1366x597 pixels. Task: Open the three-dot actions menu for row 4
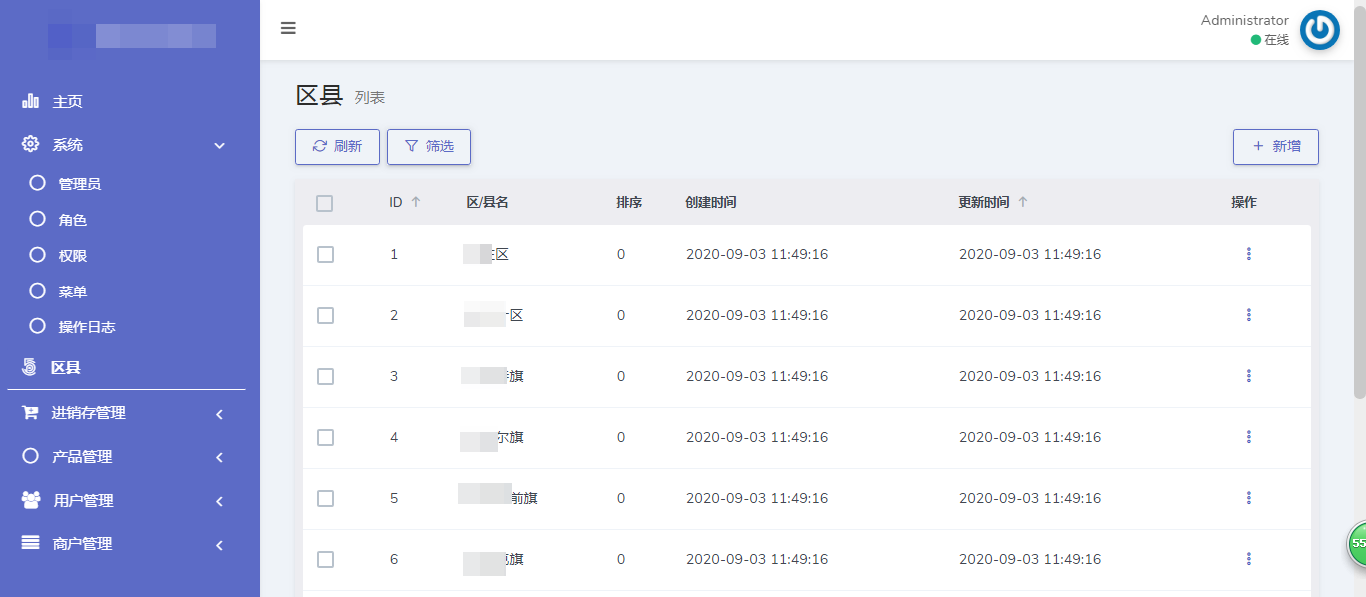pyautogui.click(x=1248, y=437)
